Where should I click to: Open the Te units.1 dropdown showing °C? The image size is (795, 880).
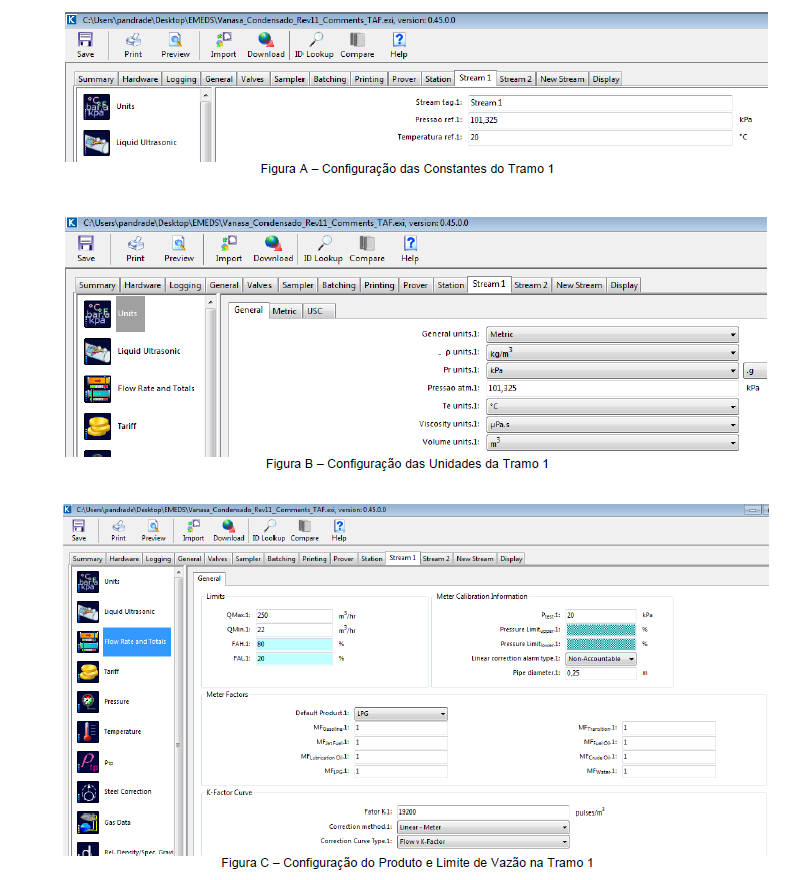(612, 406)
